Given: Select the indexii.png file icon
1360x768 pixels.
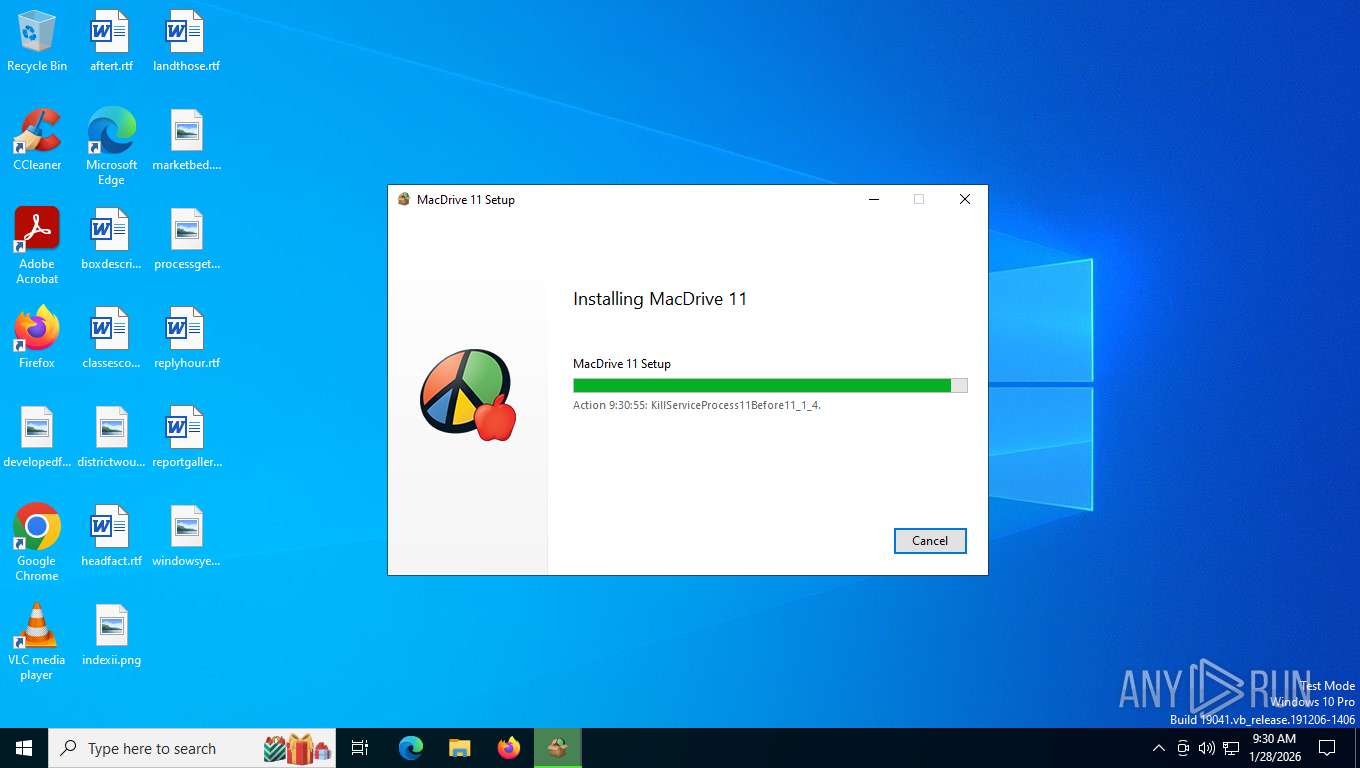Looking at the screenshot, I should click(111, 635).
